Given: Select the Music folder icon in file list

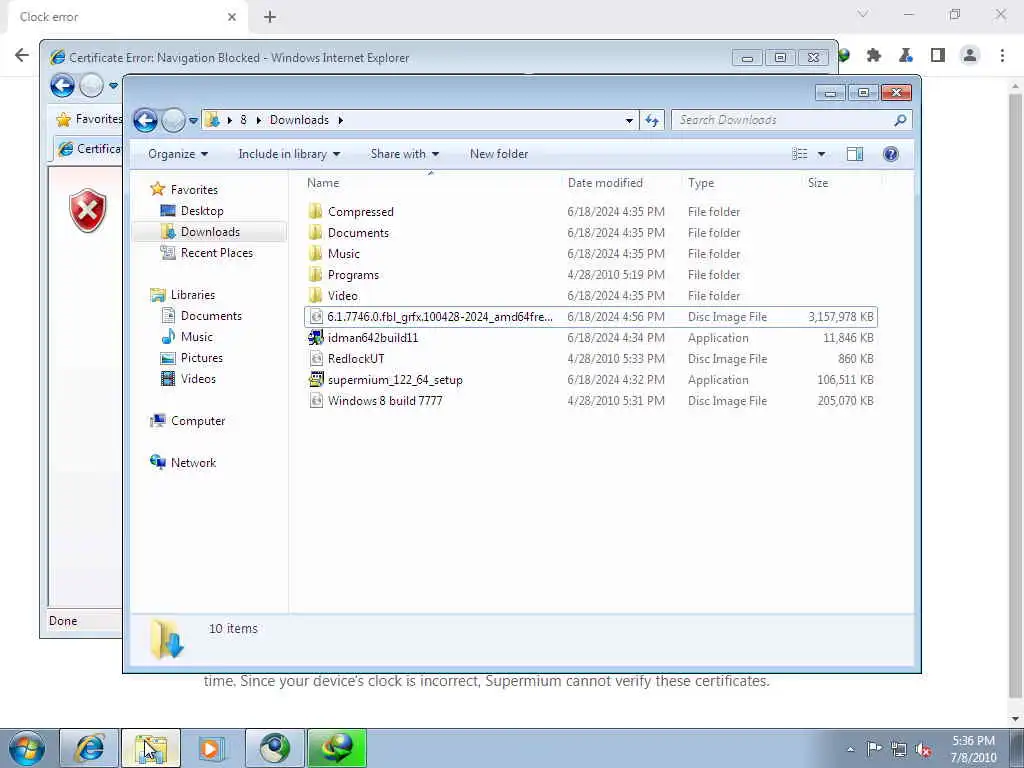Looking at the screenshot, I should [x=316, y=253].
